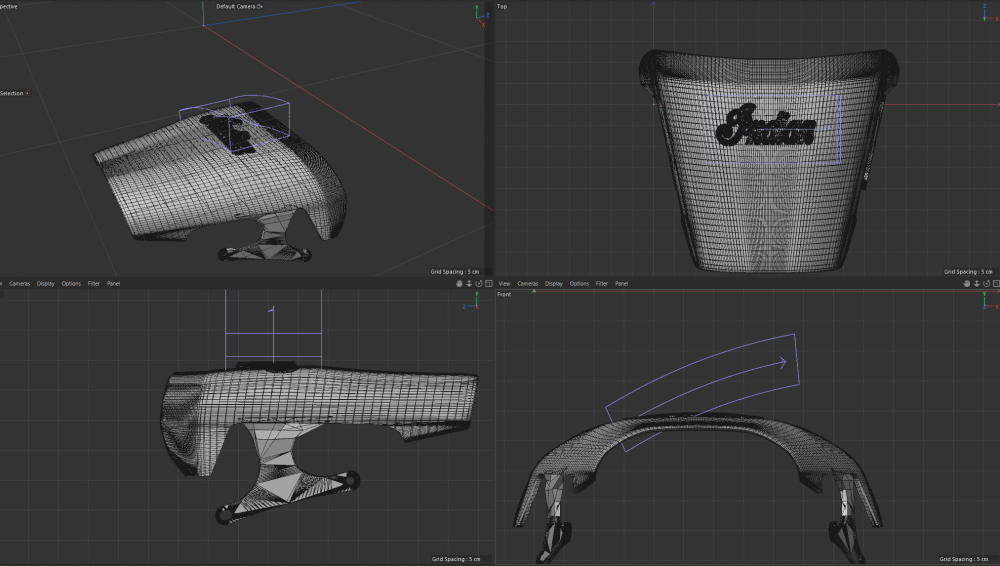This screenshot has height=566, width=1000.
Task: Click the pan hand icon in the Front viewport
Action: coord(966,283)
